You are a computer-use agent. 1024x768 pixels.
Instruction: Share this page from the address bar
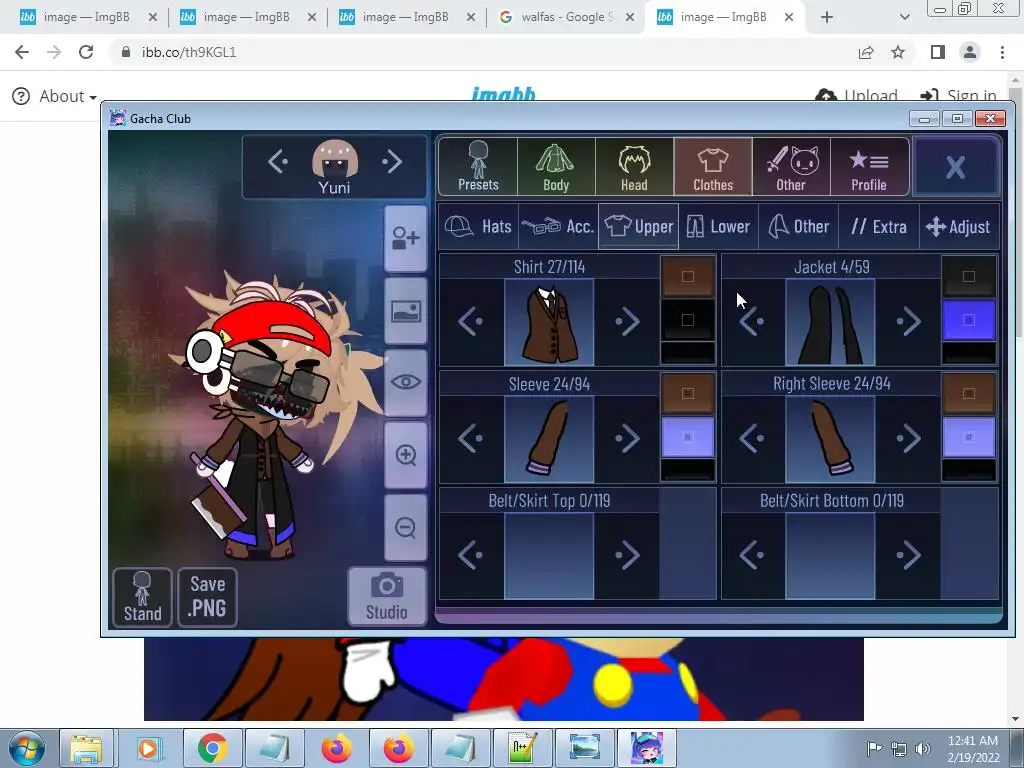[866, 52]
